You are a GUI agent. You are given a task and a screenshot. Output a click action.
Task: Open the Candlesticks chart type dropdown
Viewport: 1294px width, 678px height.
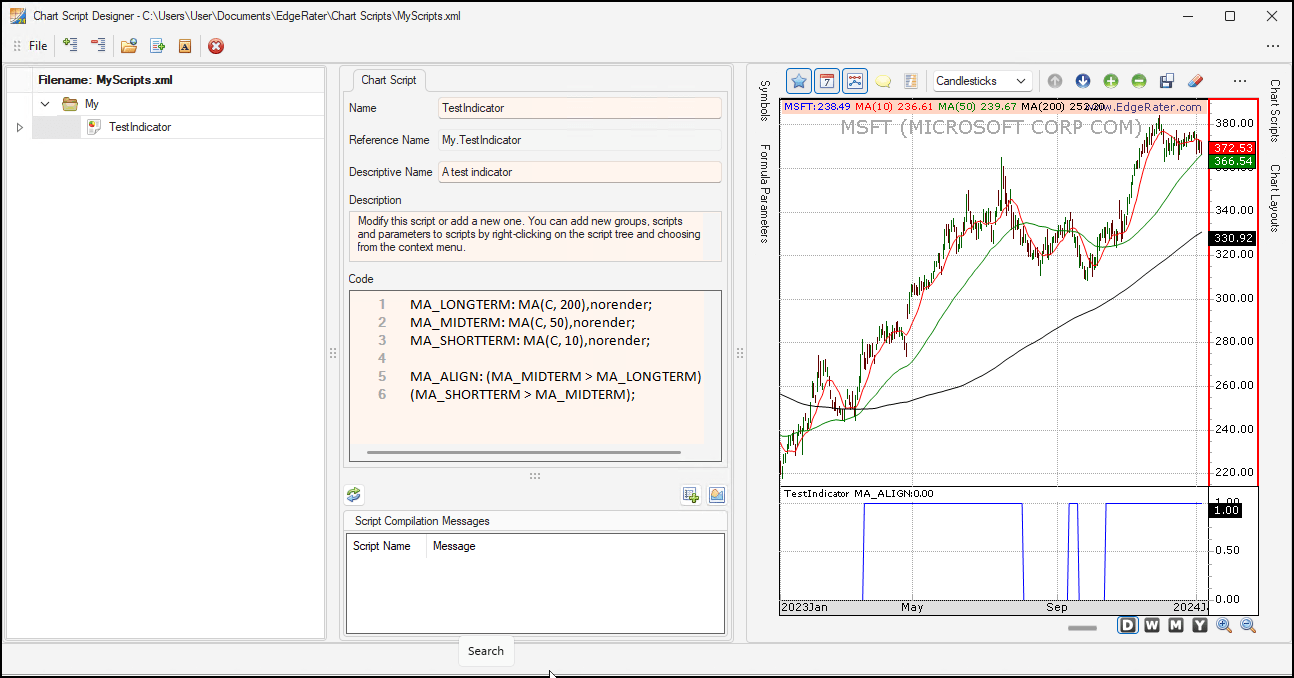click(x=981, y=80)
